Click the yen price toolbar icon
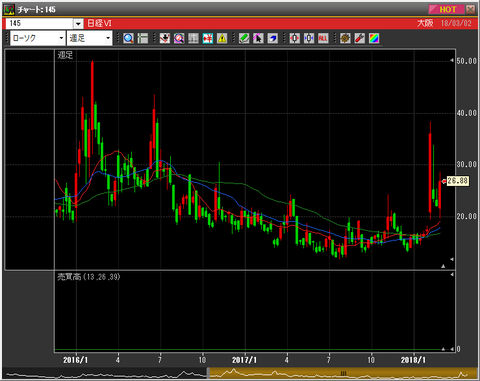The width and height of the screenshot is (480, 381). pos(208,38)
